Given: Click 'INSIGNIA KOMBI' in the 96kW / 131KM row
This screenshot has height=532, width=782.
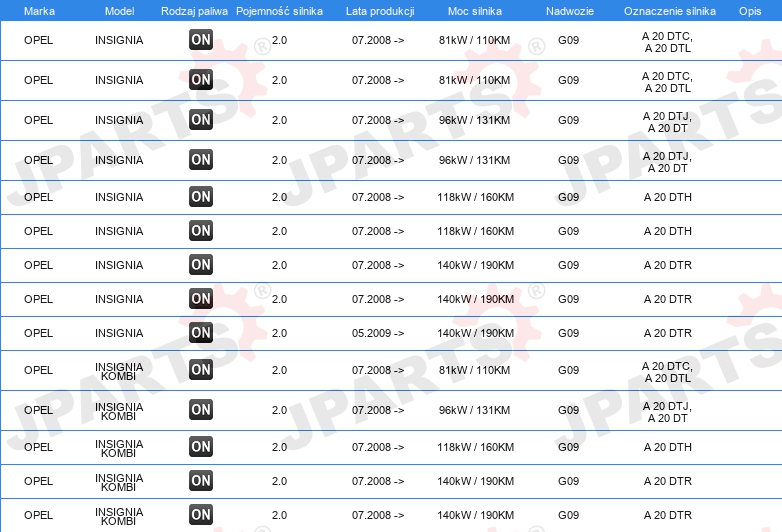Looking at the screenshot, I should 119,411.
